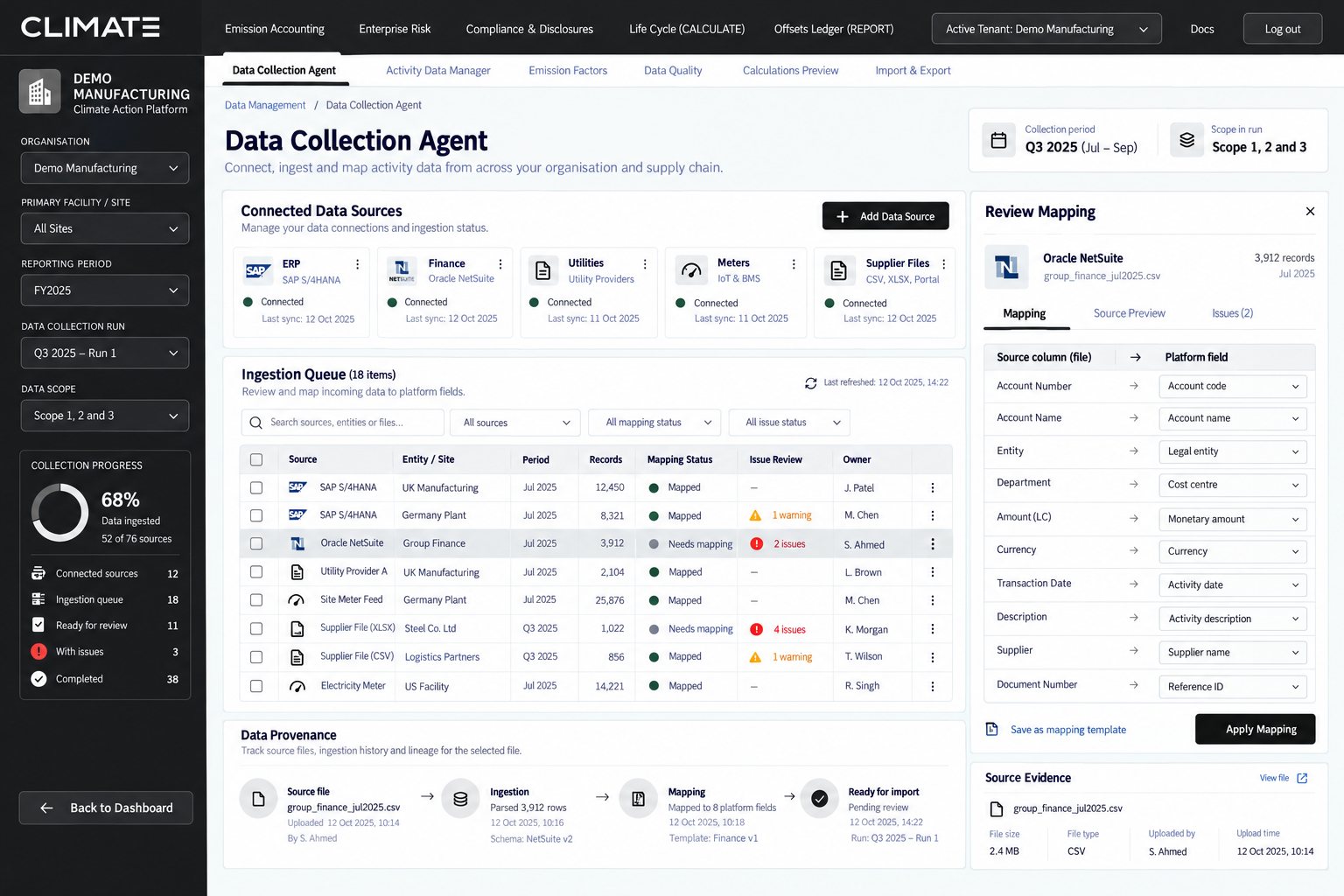Click the layers icon for scope in run

click(x=1186, y=140)
